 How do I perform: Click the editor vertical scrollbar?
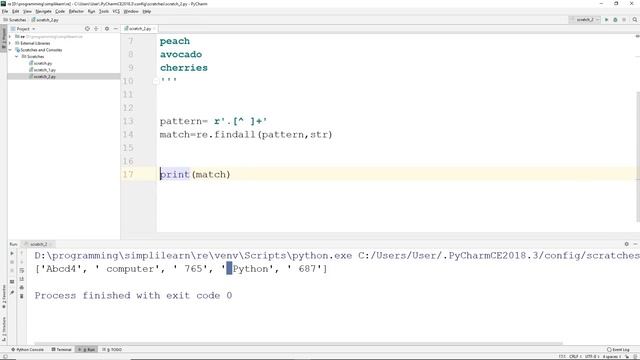(x=638, y=157)
